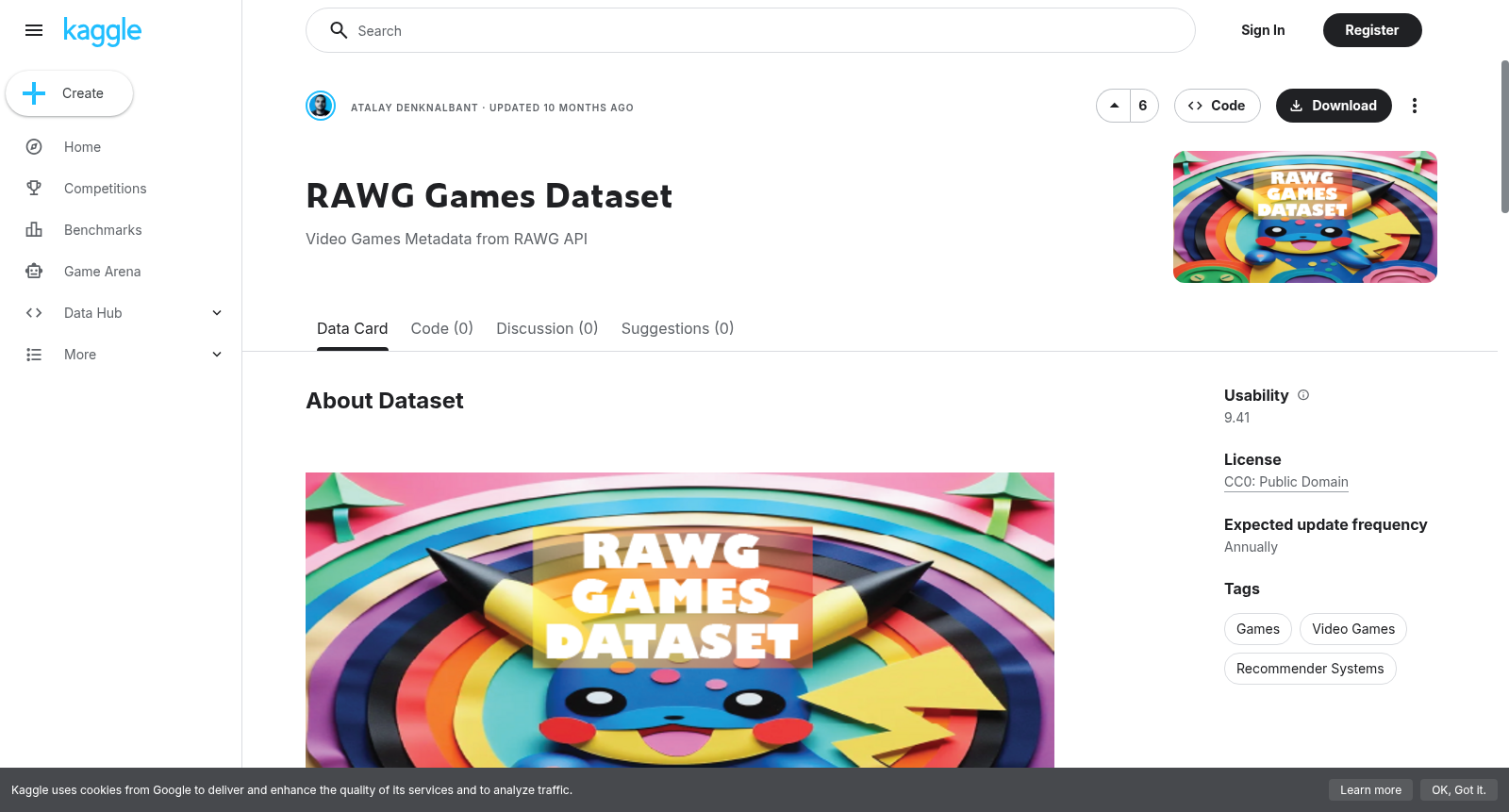The width and height of the screenshot is (1509, 812).
Task: Open Atalay Denknalbant's profile avatar
Action: click(321, 106)
